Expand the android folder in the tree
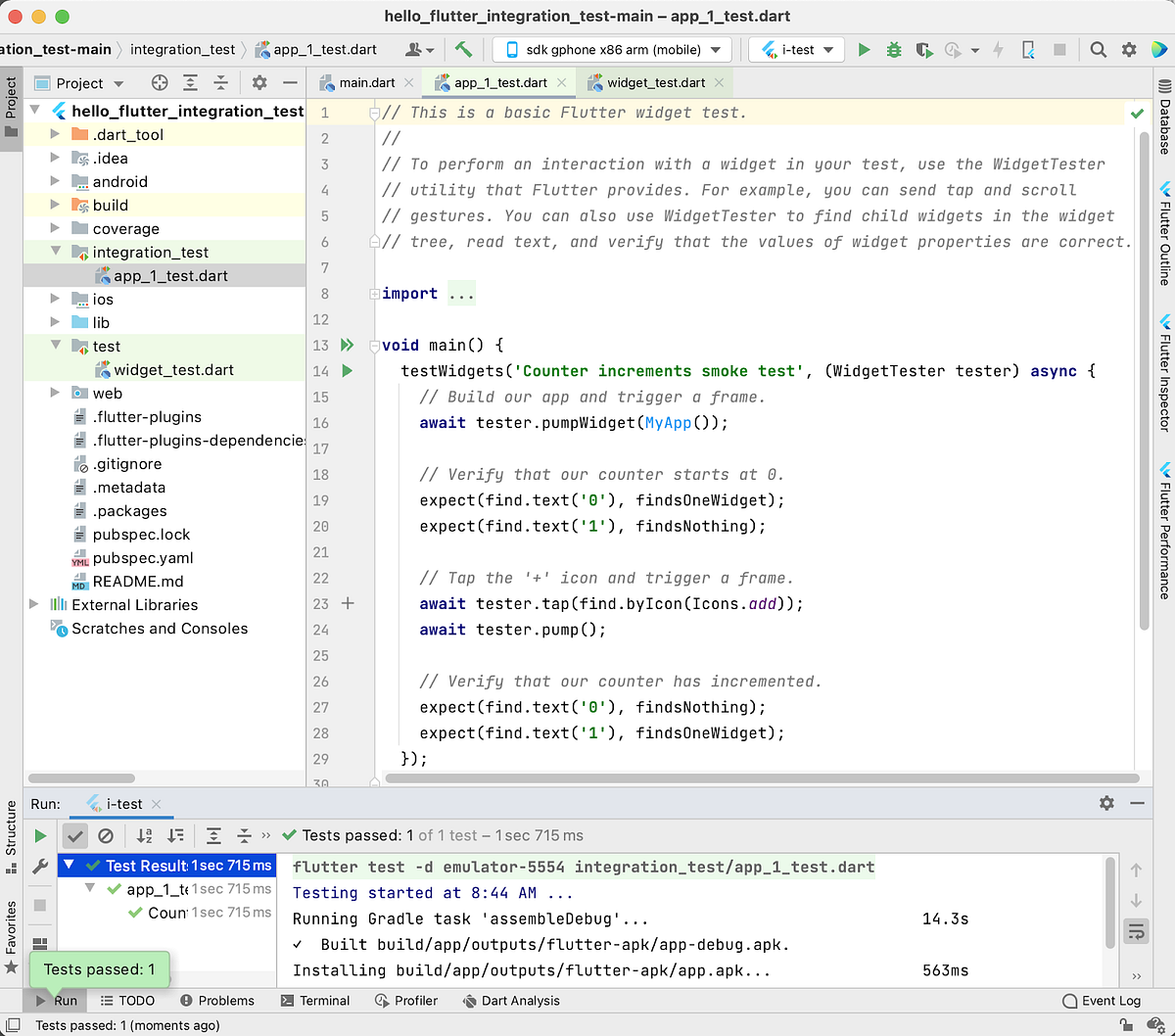Screen dimensions: 1175x1036 (56, 181)
